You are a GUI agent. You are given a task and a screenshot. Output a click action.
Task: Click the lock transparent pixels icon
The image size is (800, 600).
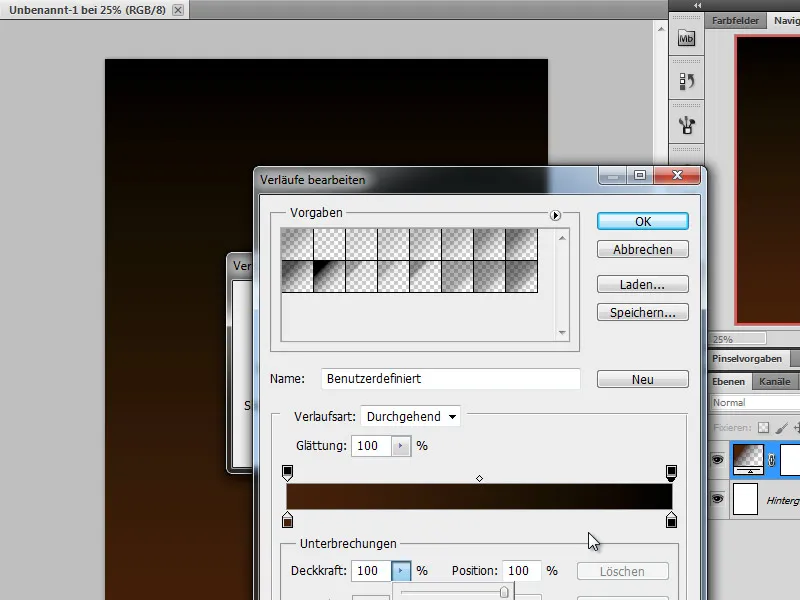pos(763,428)
